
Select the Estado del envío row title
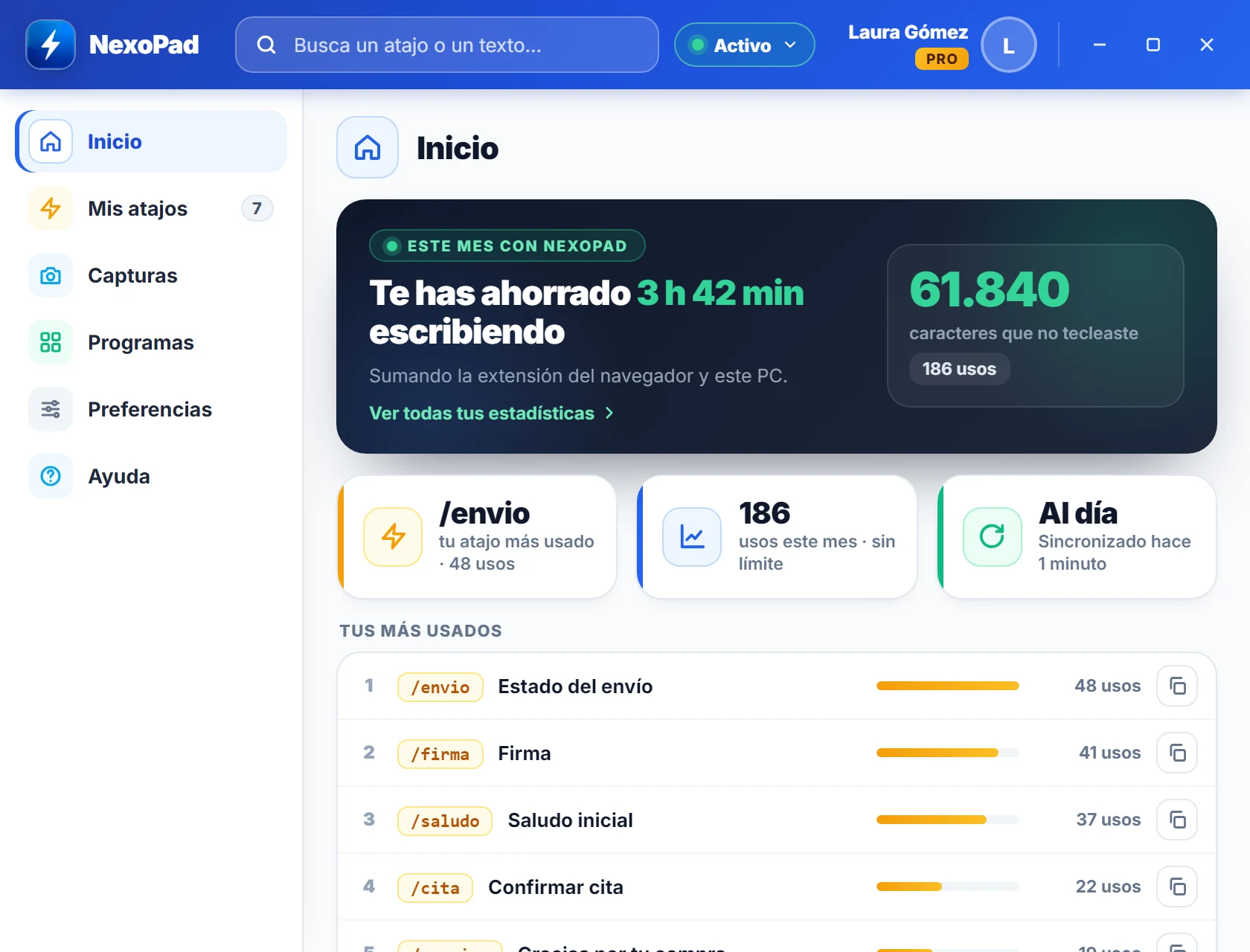[x=575, y=686]
